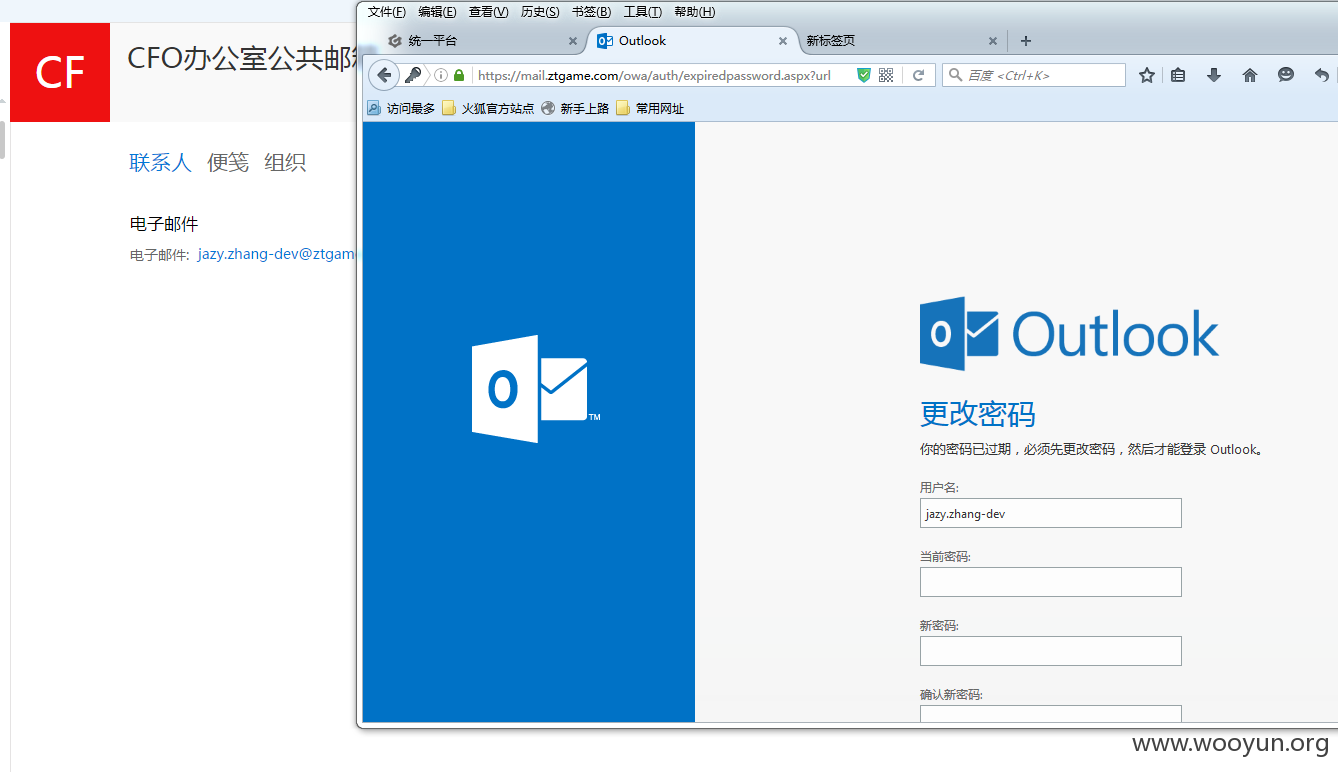Click the 确认新密码 input field
The width and height of the screenshot is (1338, 772).
click(x=1050, y=714)
